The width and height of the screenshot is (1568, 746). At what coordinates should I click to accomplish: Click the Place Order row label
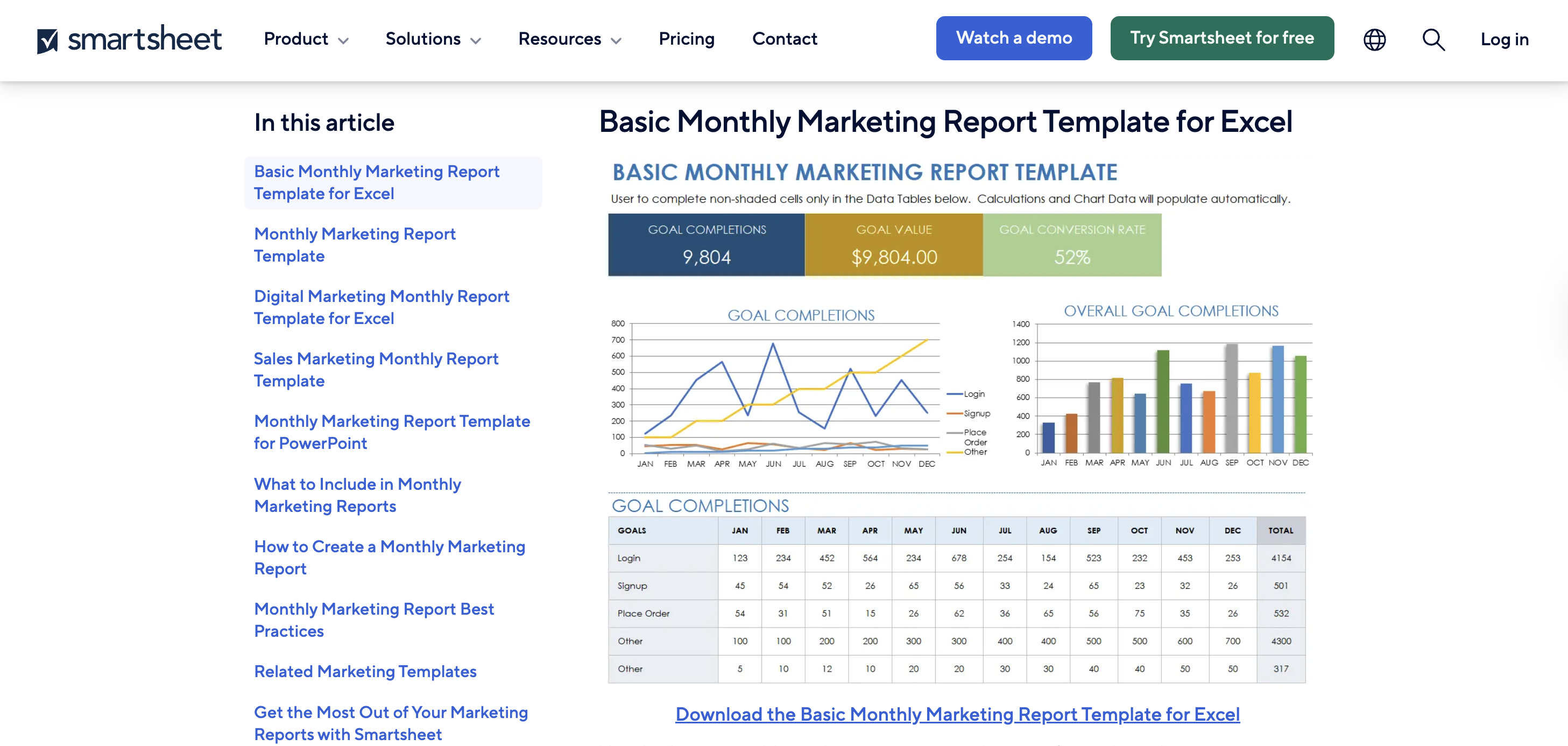tap(644, 614)
